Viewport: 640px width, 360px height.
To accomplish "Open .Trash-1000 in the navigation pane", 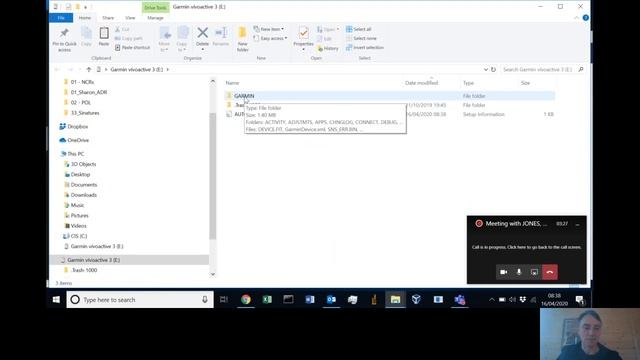I will [84, 270].
